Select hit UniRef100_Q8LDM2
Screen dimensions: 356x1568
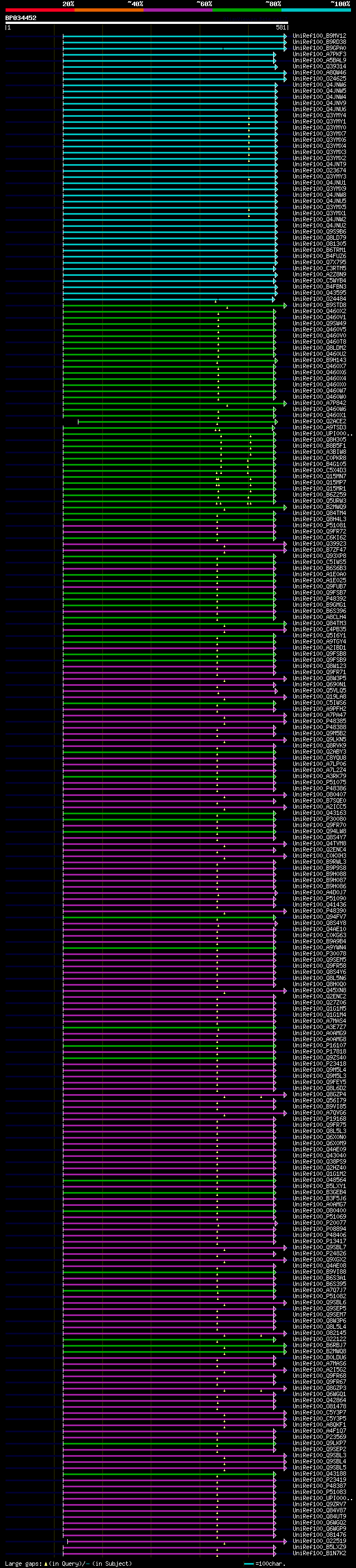(319, 348)
